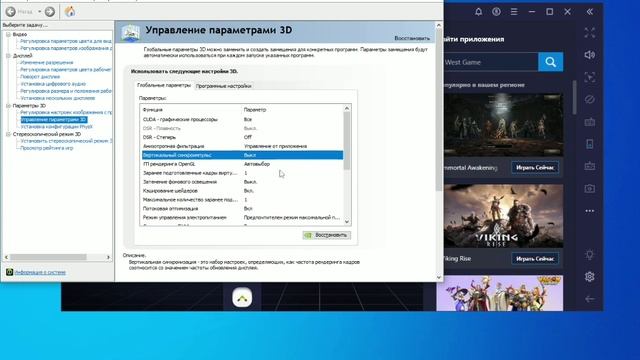This screenshot has width=640, height=360.
Task: Click the crossed-circle icon in the BlueStacks sidebar
Action: click(590, 99)
